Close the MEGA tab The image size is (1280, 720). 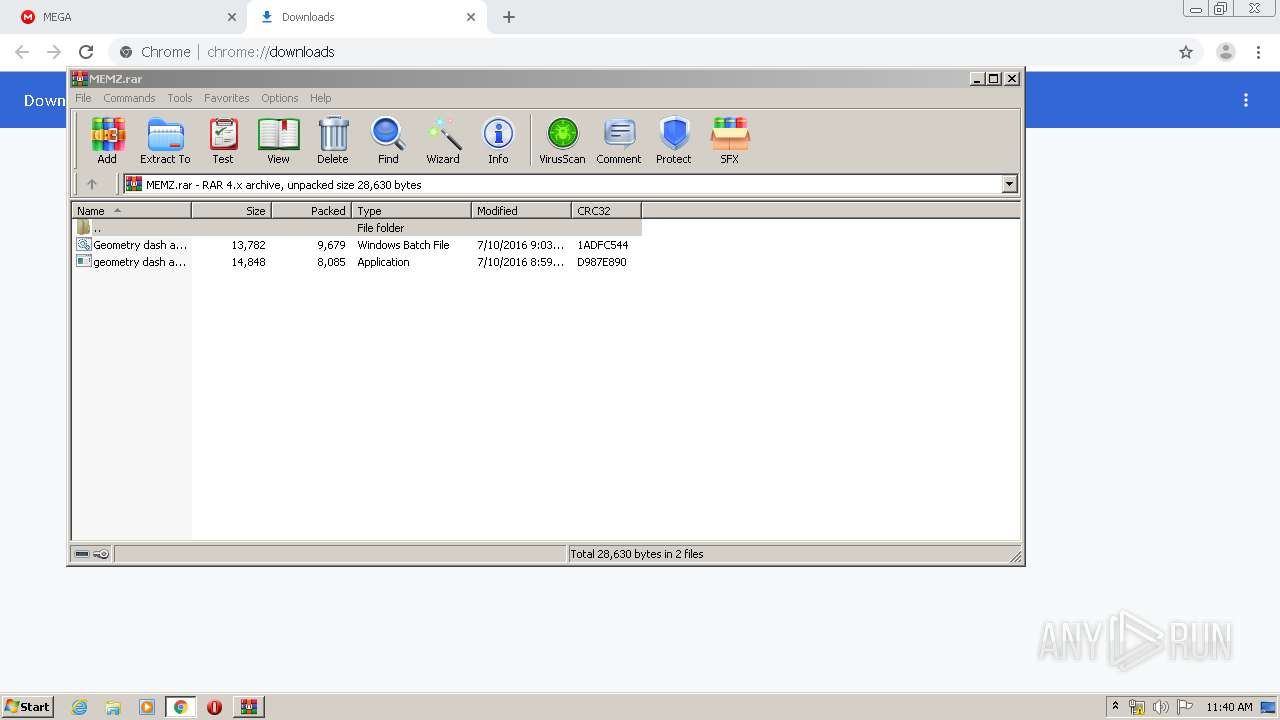click(232, 17)
